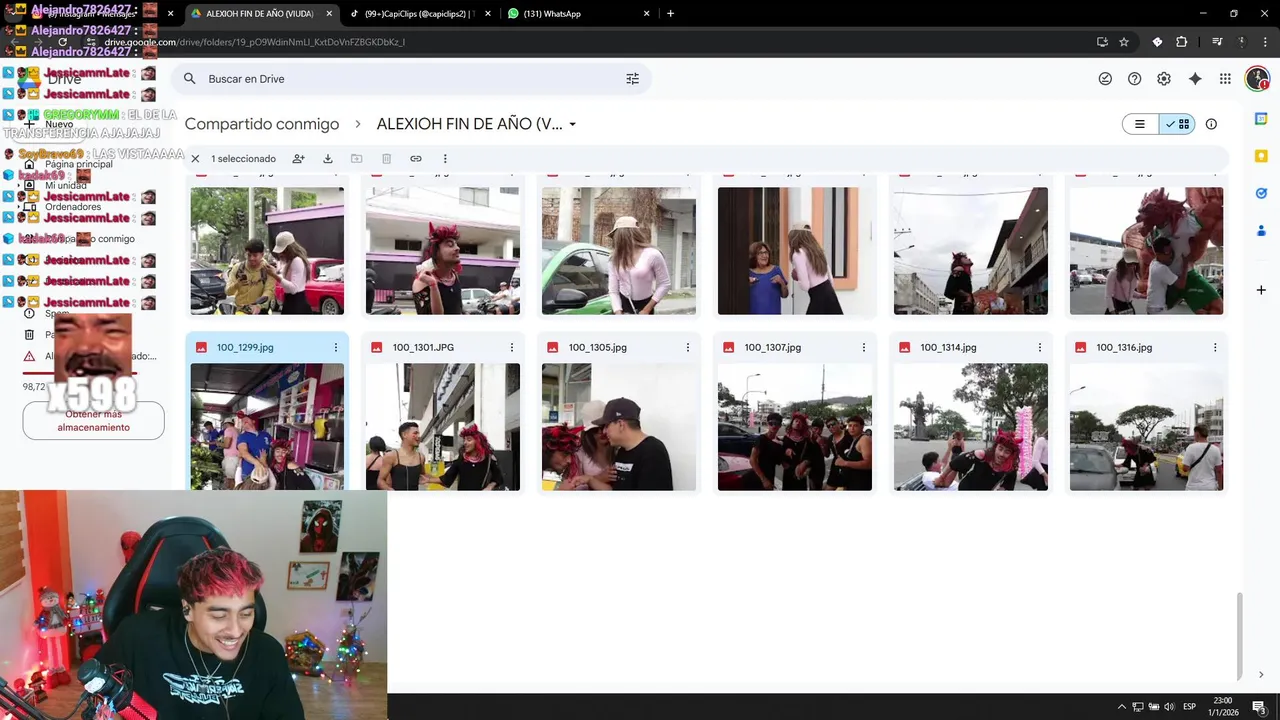Open the Google account avatar
1280x720 pixels.
click(1257, 79)
